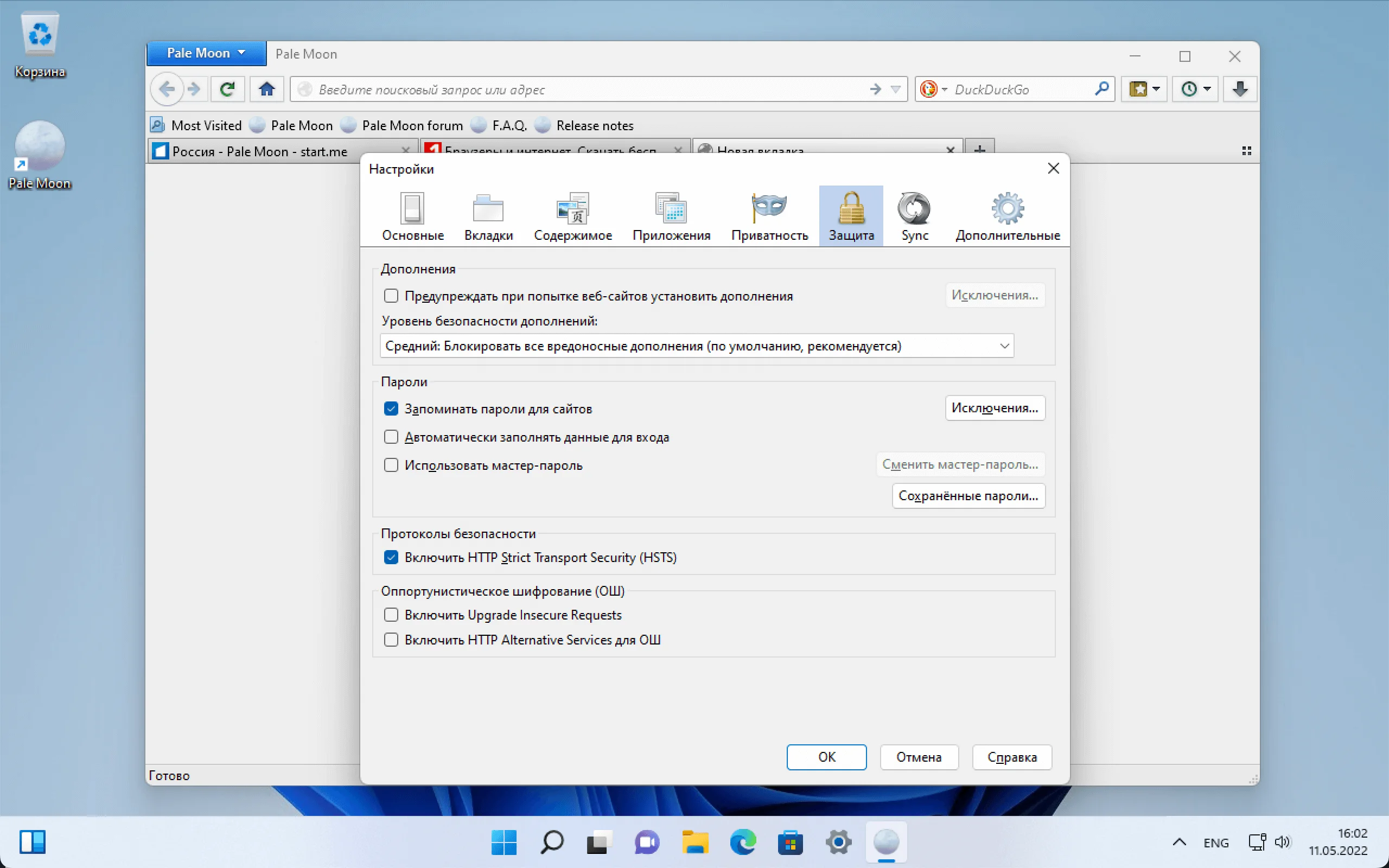Viewport: 1389px width, 868px height.
Task: Click the Отмена button
Action: (919, 757)
